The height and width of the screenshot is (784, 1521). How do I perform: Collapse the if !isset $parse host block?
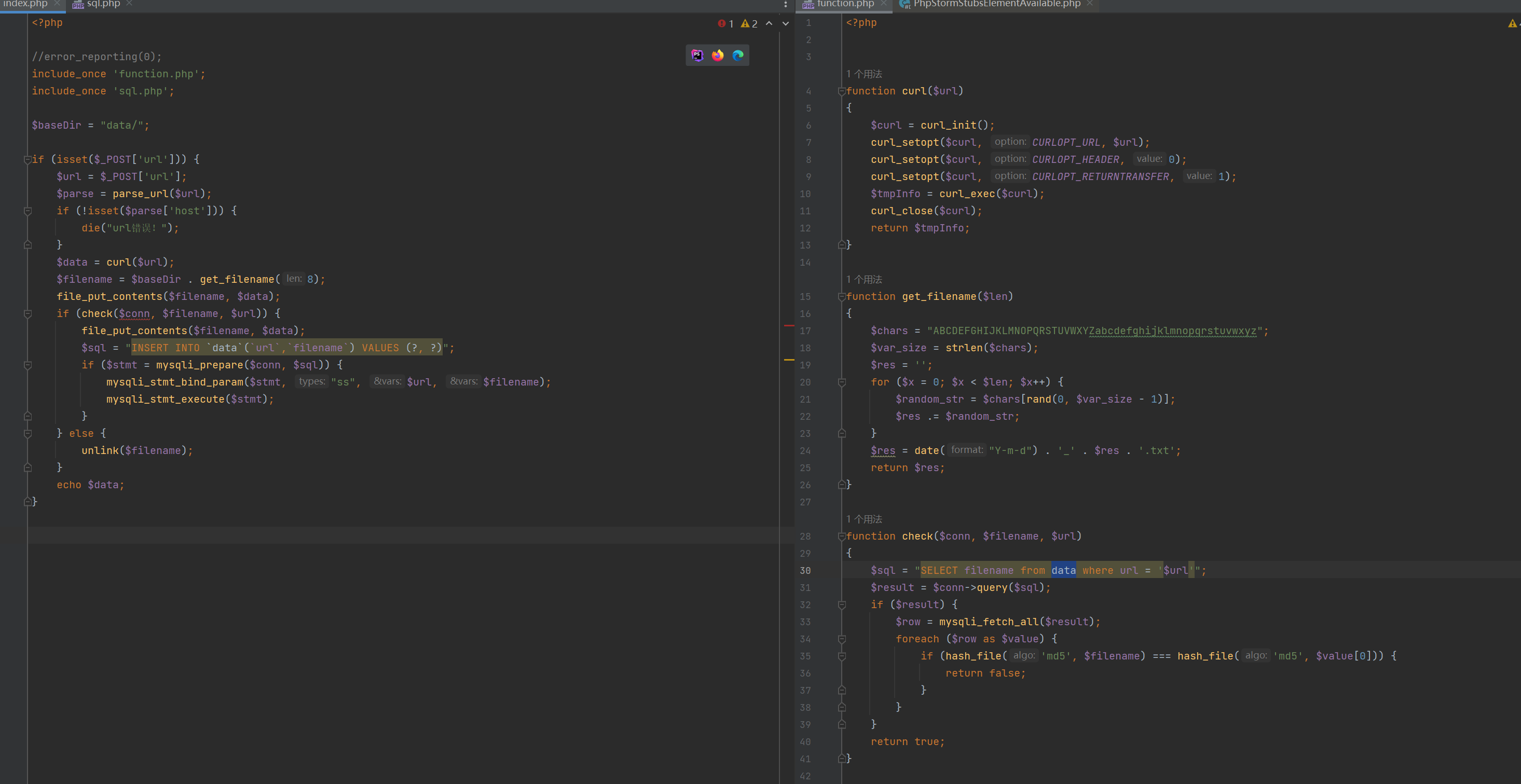coord(27,211)
